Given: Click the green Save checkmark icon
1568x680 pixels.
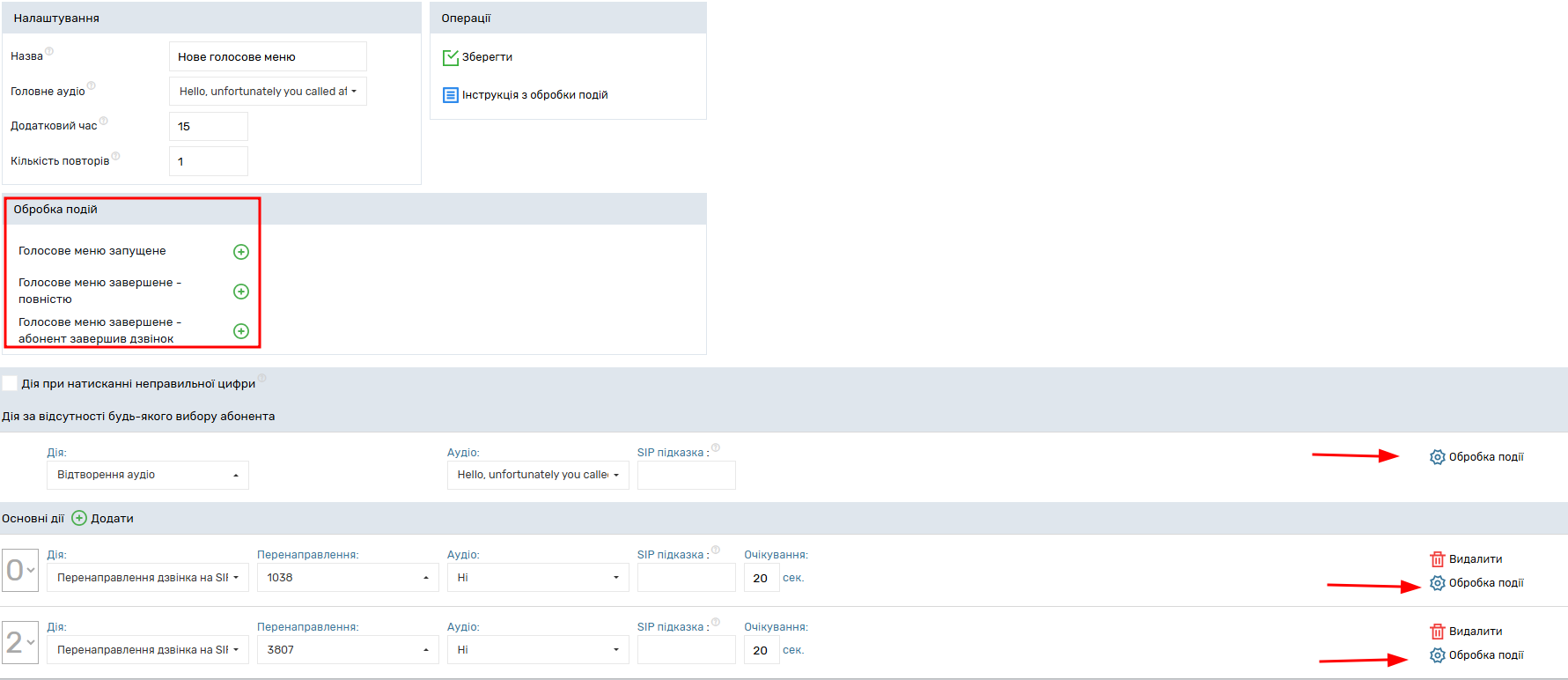Looking at the screenshot, I should click(x=450, y=57).
